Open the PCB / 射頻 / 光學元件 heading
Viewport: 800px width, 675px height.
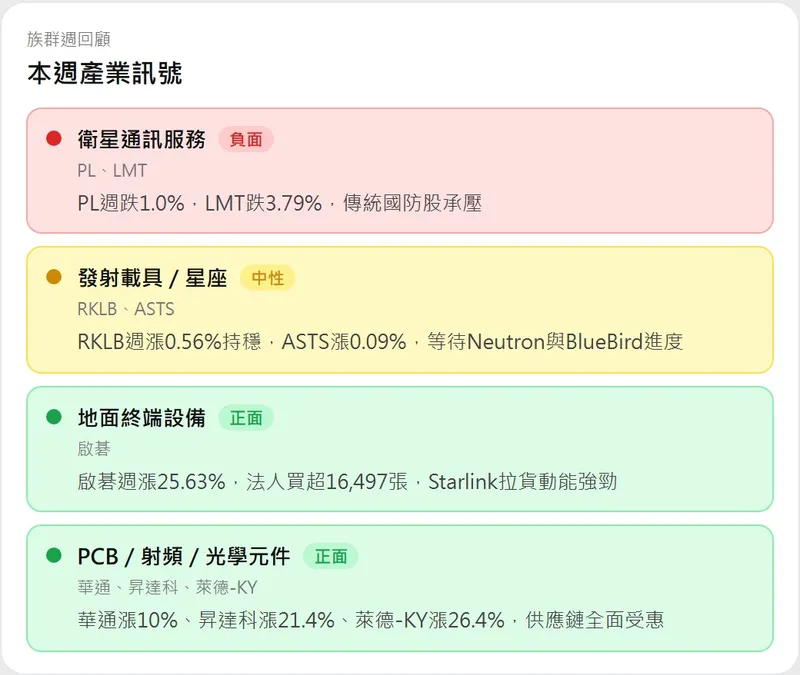(x=183, y=557)
